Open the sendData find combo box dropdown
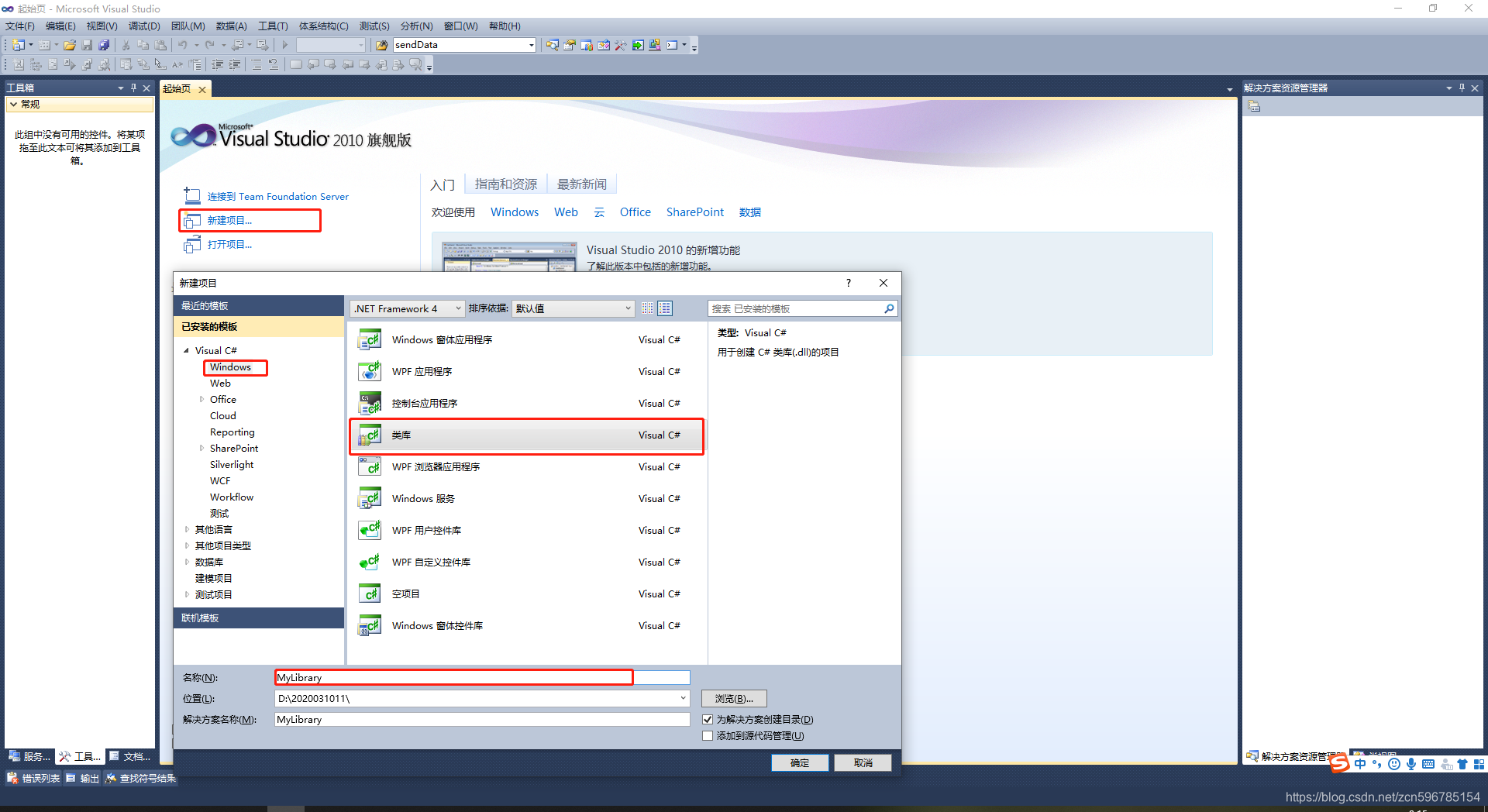 [531, 45]
